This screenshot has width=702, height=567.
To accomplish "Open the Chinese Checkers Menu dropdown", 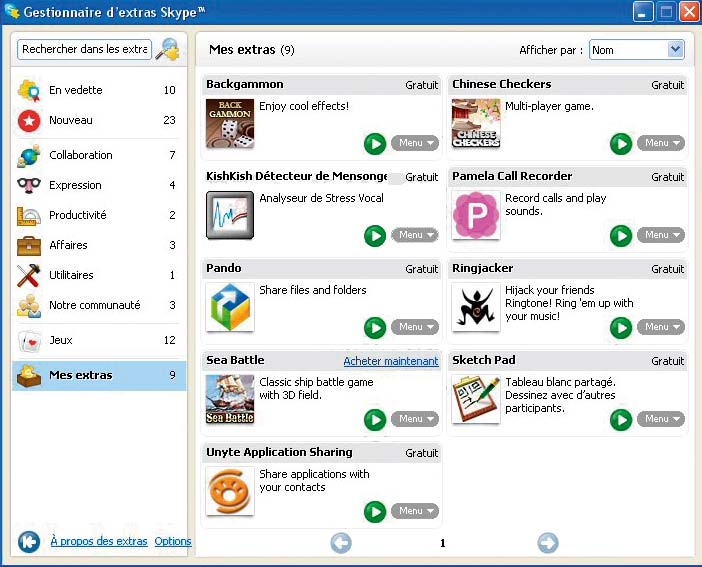I will pyautogui.click(x=661, y=143).
